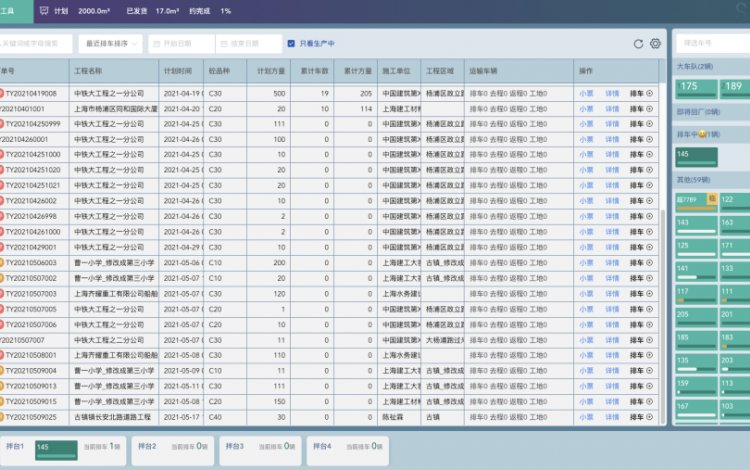Click the 排车 plus icon in row TY20210506003
This screenshot has width=750, height=470.
[x=650, y=262]
